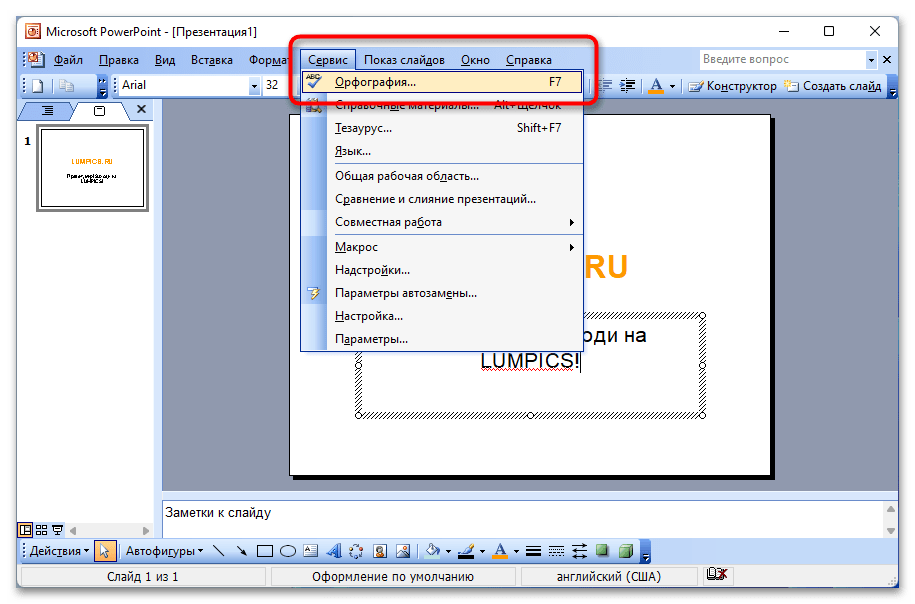Select the Rectangle shape tool

click(265, 551)
